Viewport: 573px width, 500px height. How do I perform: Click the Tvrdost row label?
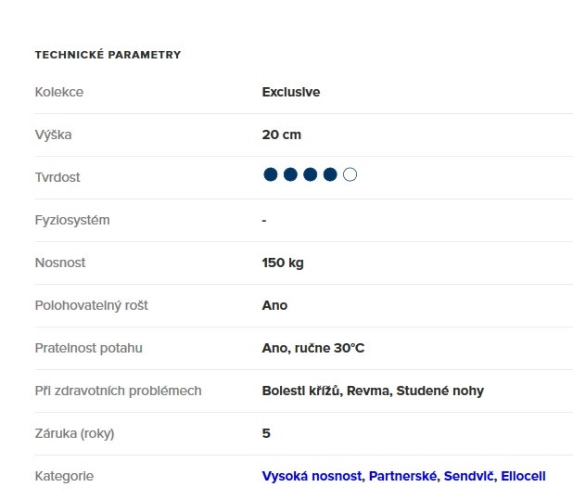[x=57, y=177]
